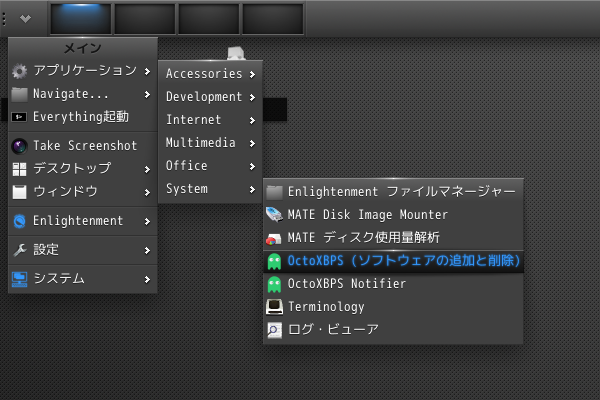
Task: Click the shelf's dotted drag handle
Action: pos(4,19)
